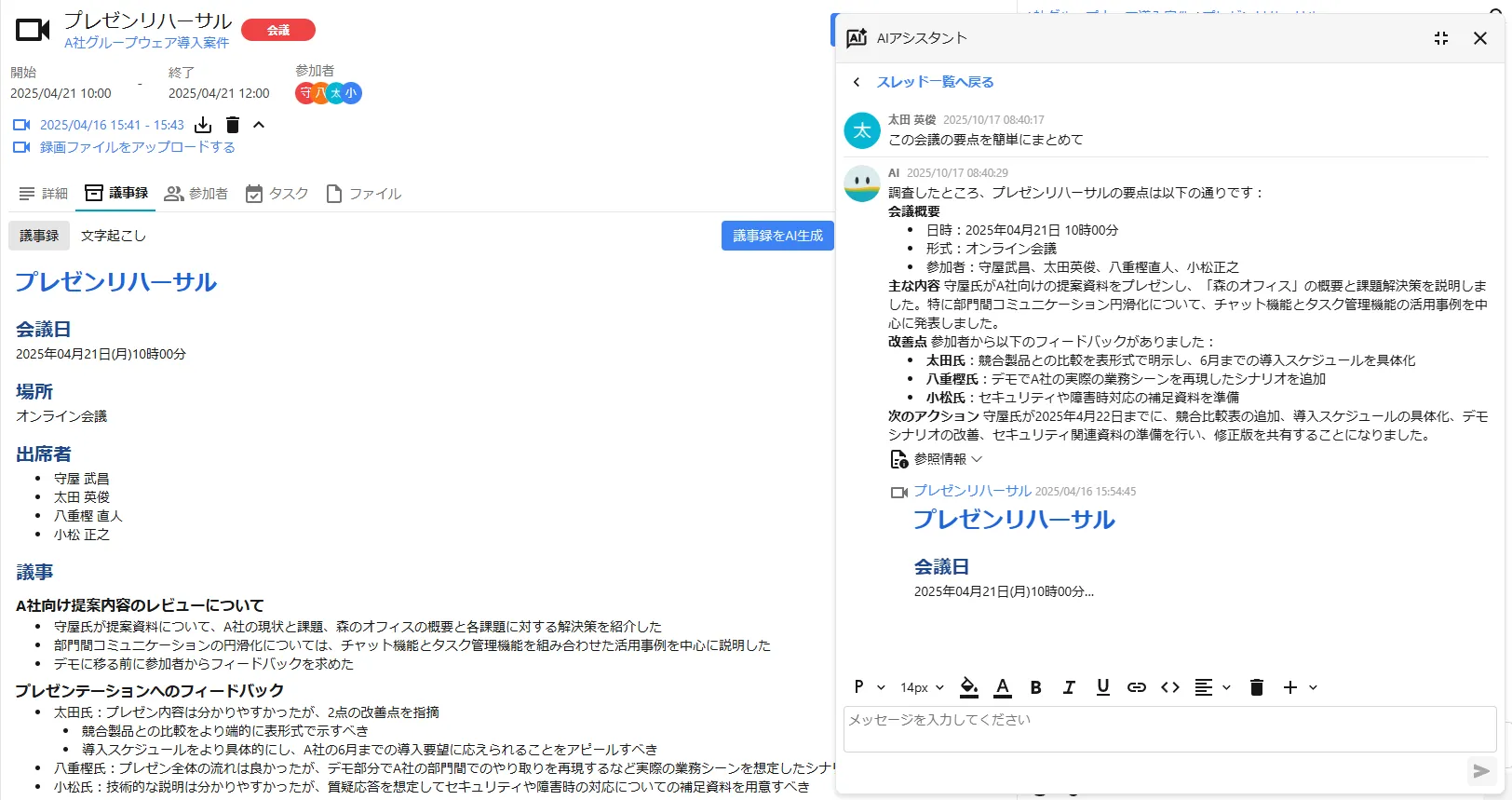Viewport: 1512px width, 800px height.
Task: Open paragraph style P dropdown
Action: [870, 687]
